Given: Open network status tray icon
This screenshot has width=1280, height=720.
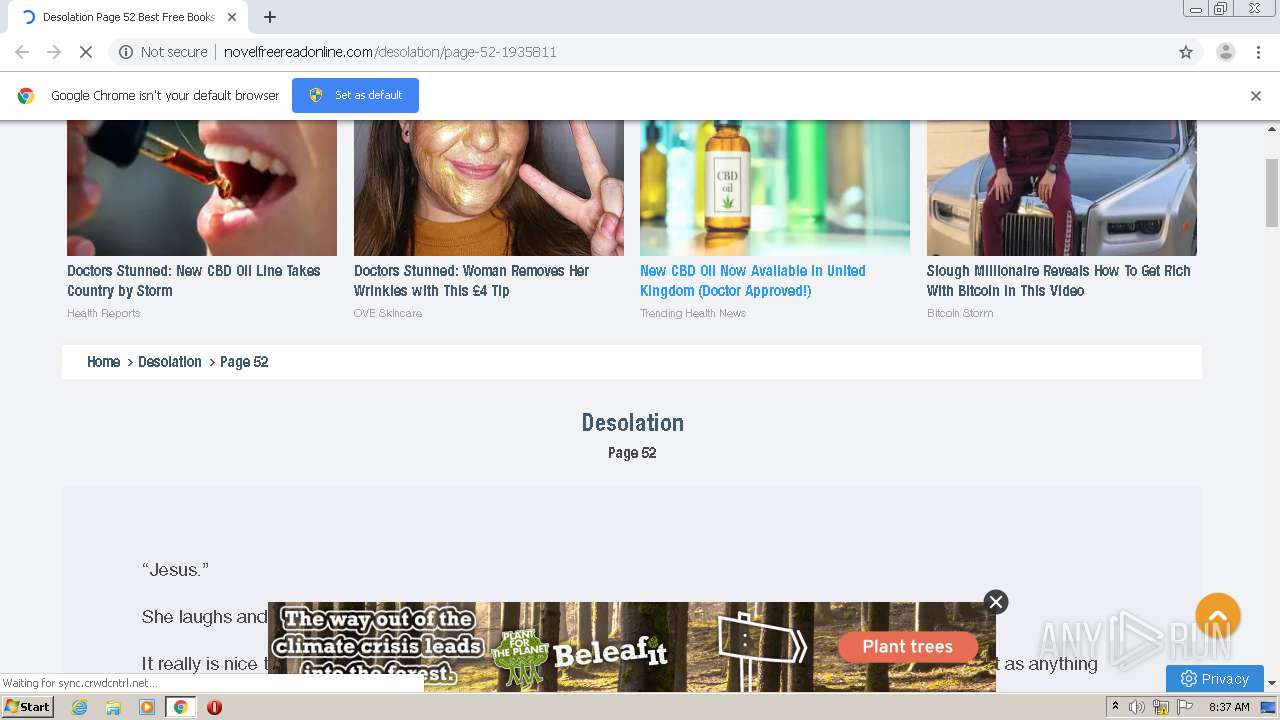Looking at the screenshot, I should pos(1161,707).
